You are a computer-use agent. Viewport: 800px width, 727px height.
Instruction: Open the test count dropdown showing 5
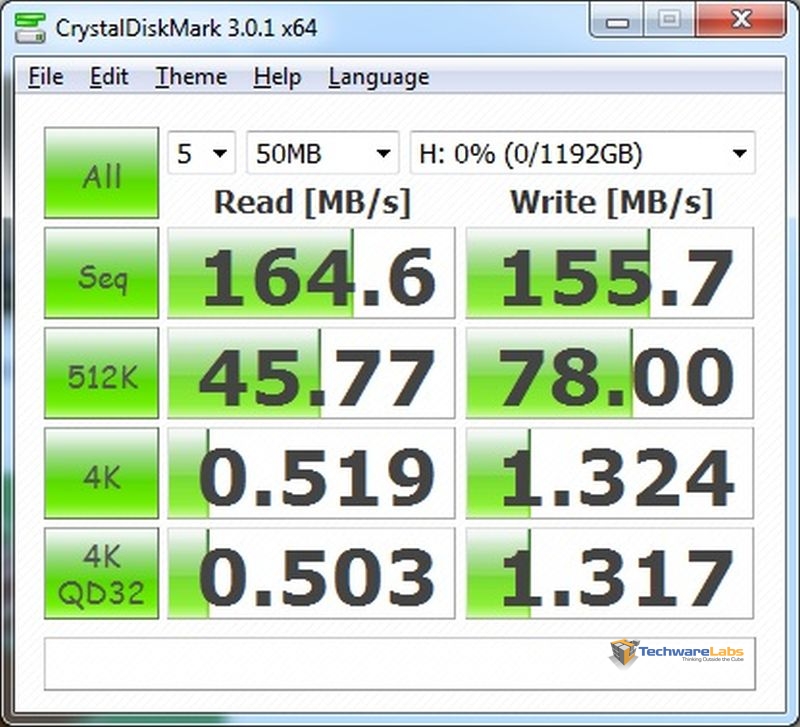click(x=202, y=153)
